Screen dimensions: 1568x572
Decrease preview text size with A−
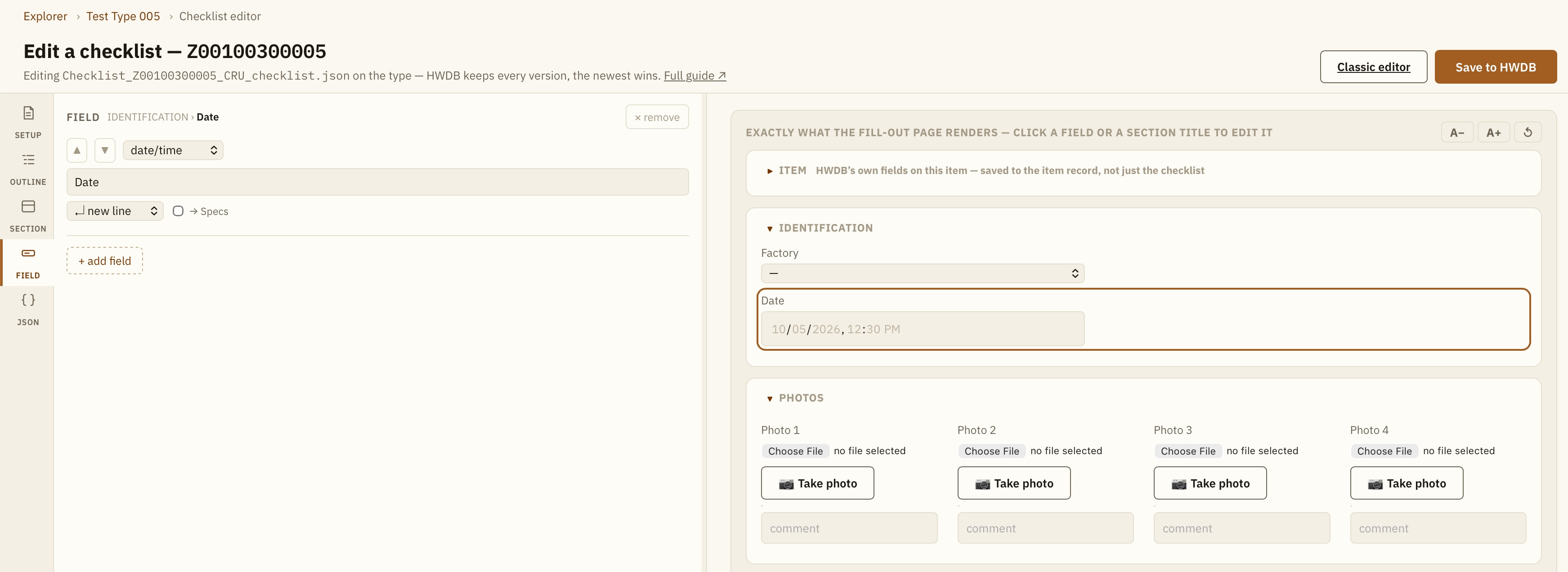(x=1456, y=132)
